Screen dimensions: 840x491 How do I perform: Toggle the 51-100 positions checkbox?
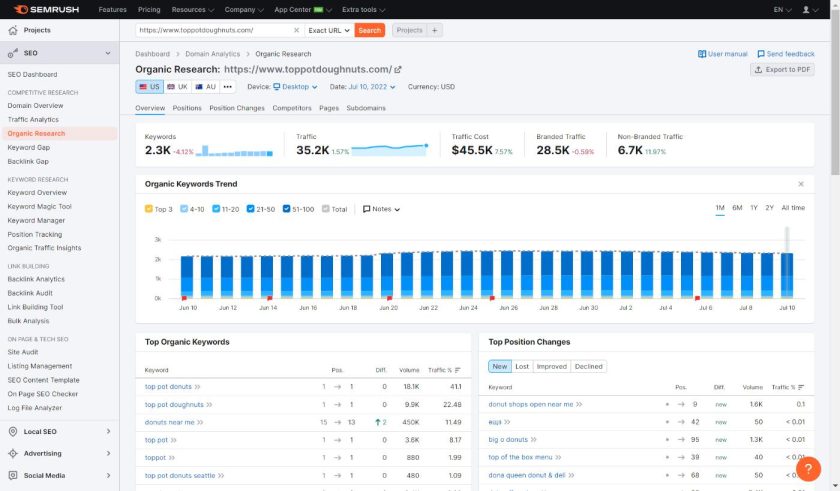coord(286,209)
